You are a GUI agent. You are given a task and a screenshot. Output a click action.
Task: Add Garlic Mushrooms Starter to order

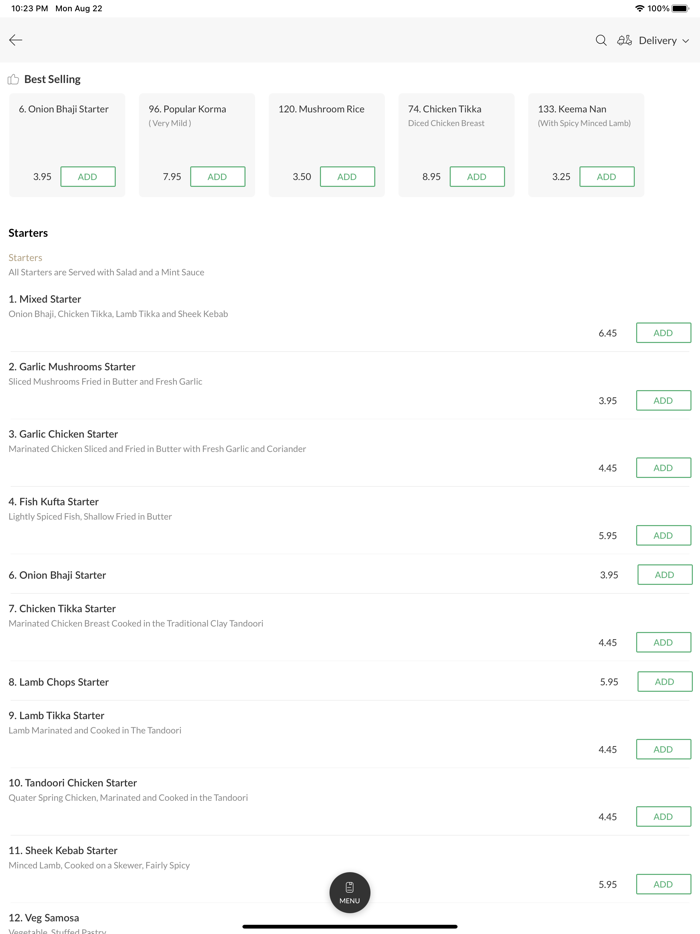point(663,400)
